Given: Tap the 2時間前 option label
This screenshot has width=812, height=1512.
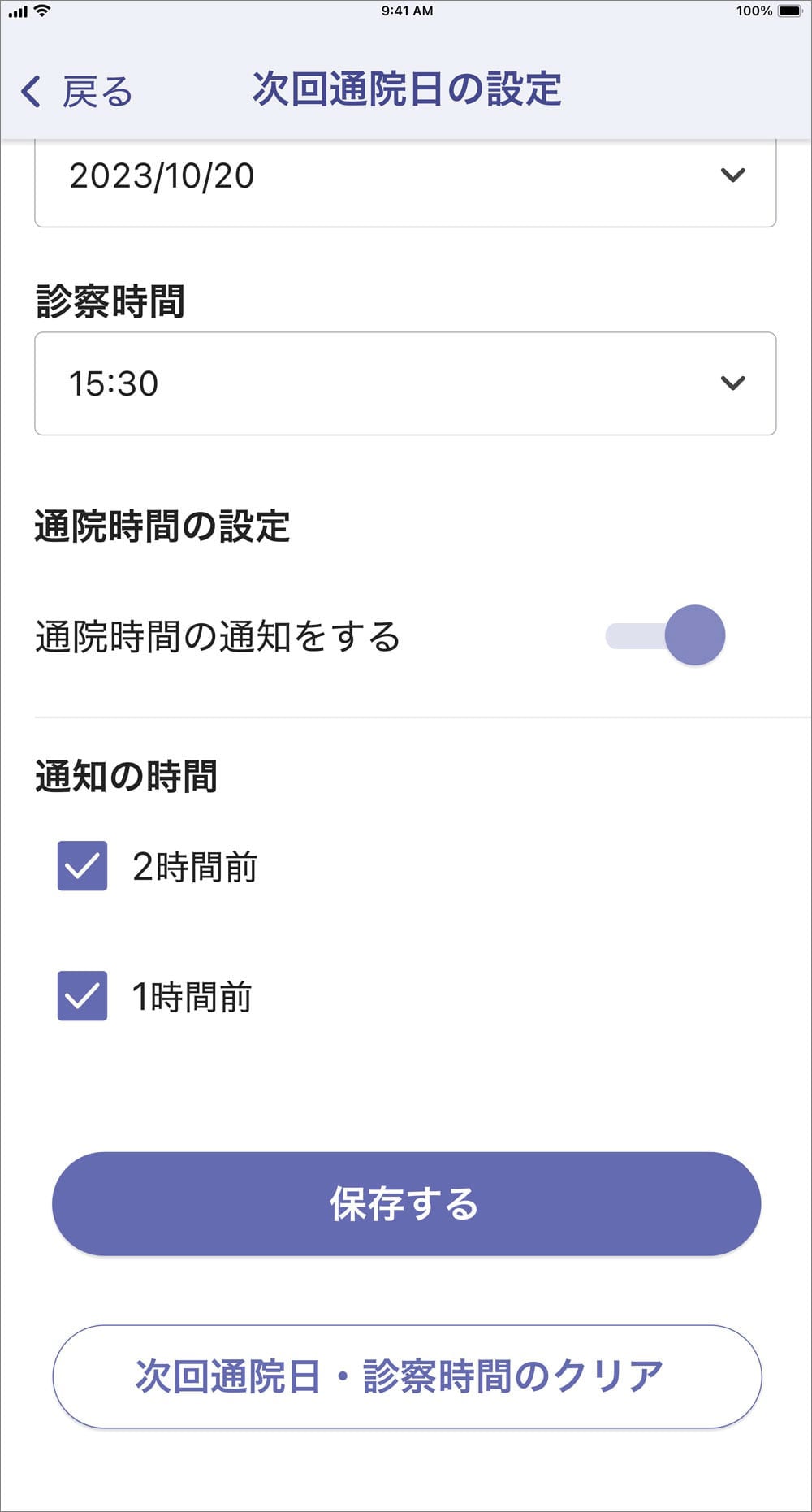Looking at the screenshot, I should coord(195,867).
